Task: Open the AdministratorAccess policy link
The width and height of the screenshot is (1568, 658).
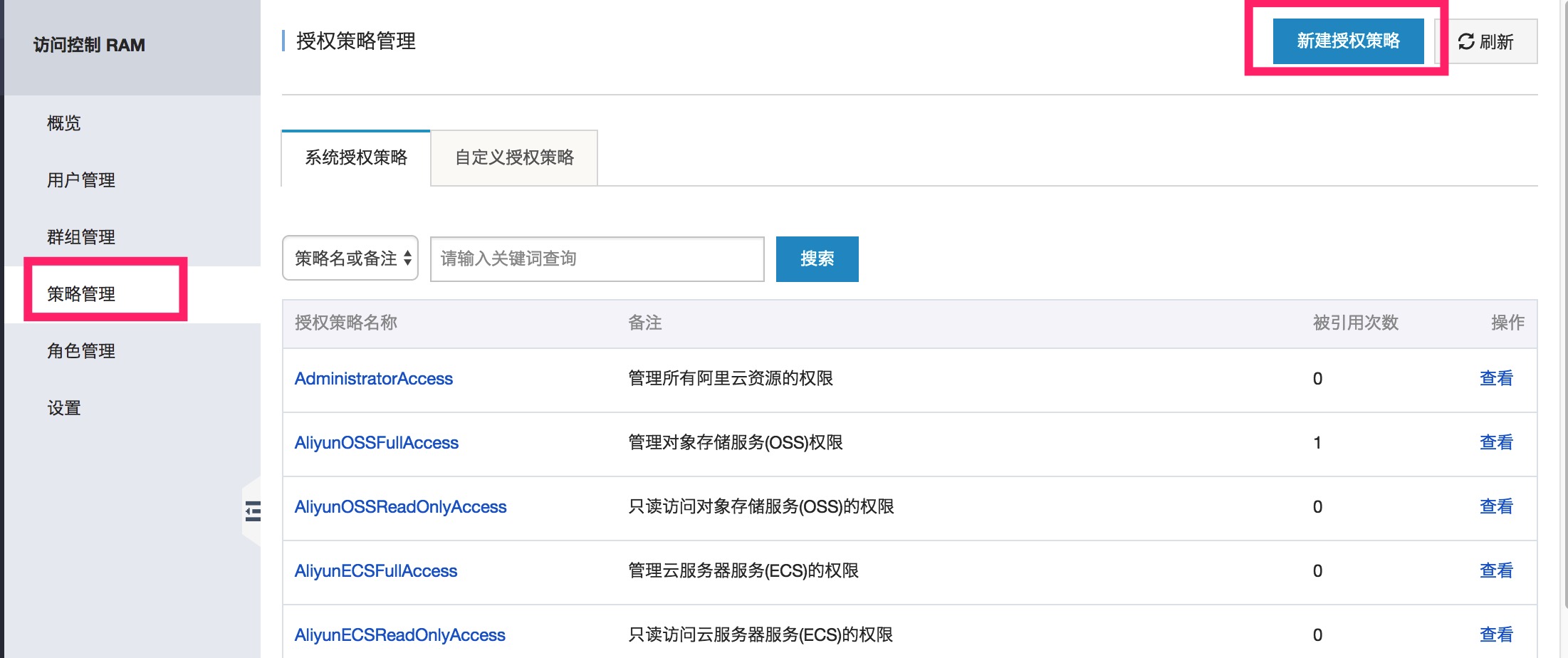Action: tap(374, 379)
